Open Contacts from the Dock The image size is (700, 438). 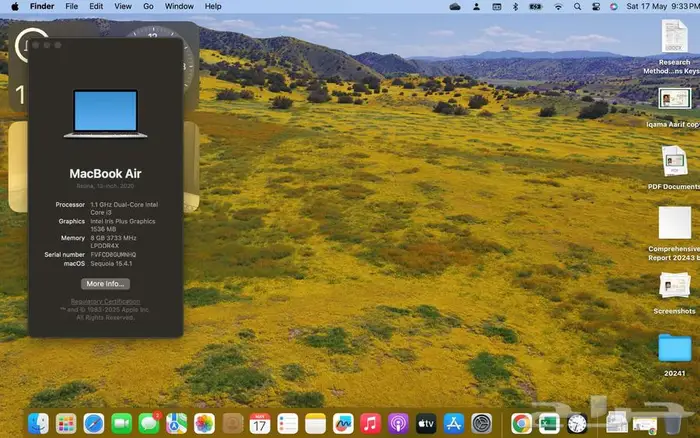click(232, 423)
